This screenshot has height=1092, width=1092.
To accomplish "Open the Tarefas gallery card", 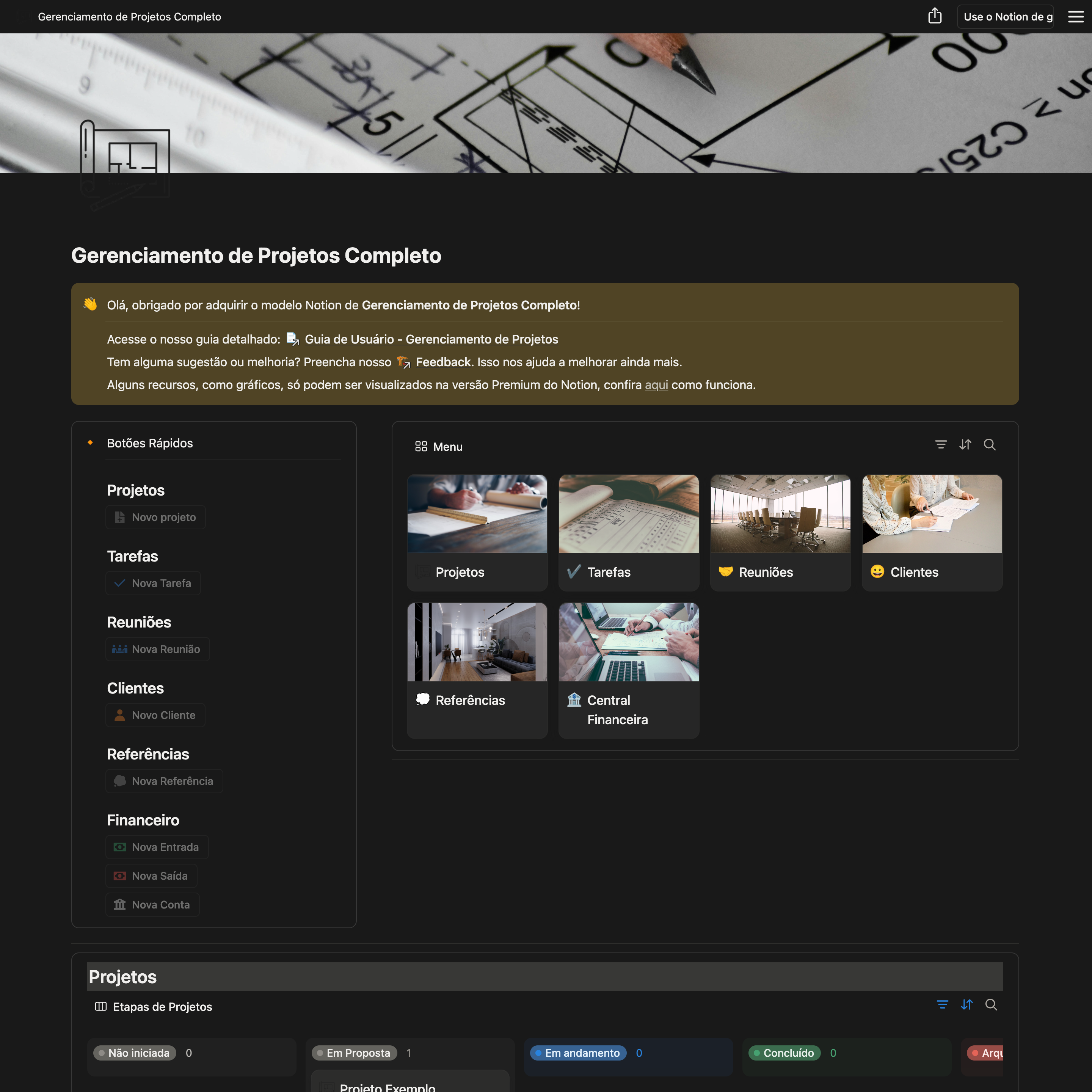I will pos(629,531).
